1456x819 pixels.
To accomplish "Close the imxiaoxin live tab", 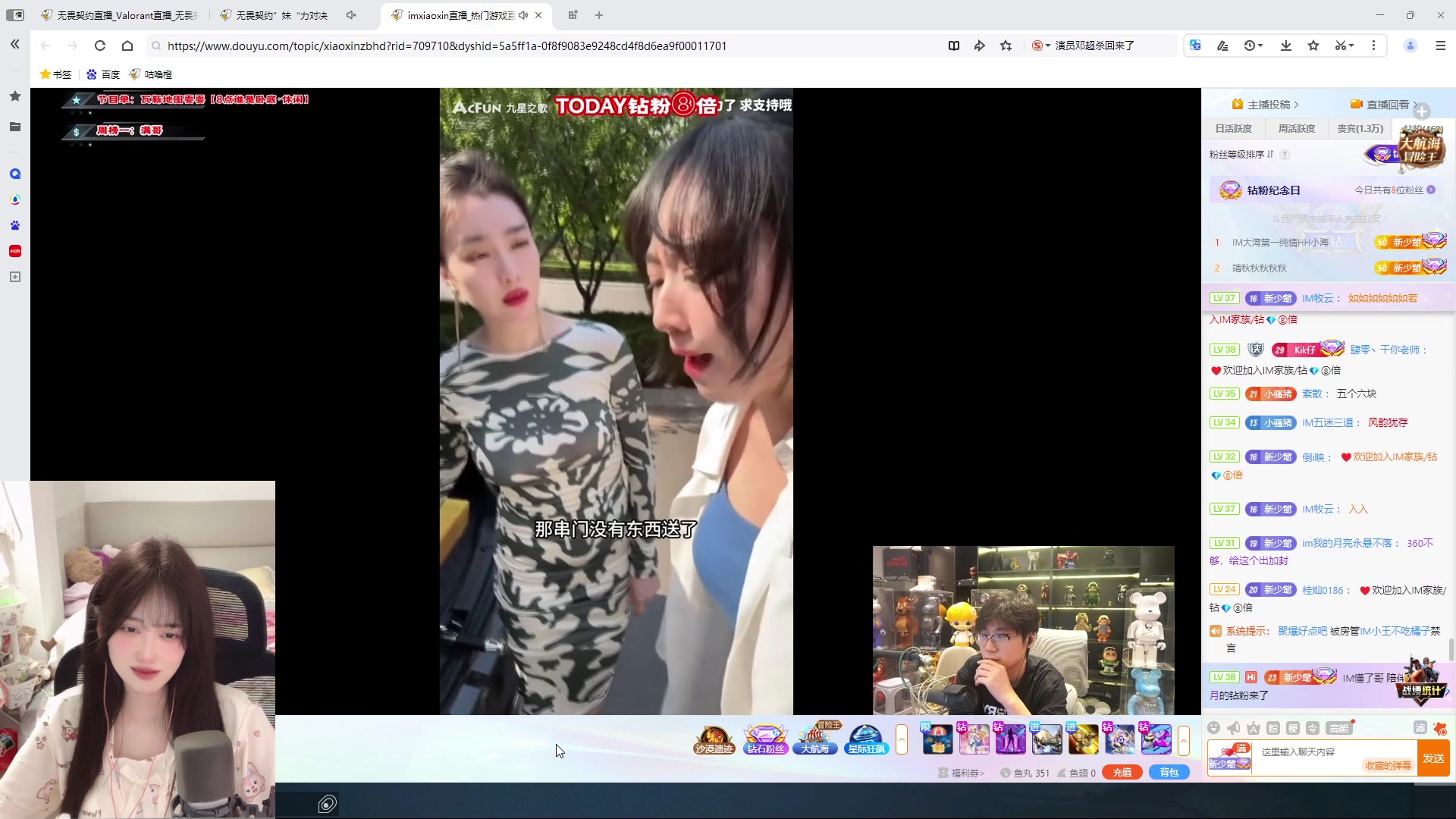I will pos(538,15).
